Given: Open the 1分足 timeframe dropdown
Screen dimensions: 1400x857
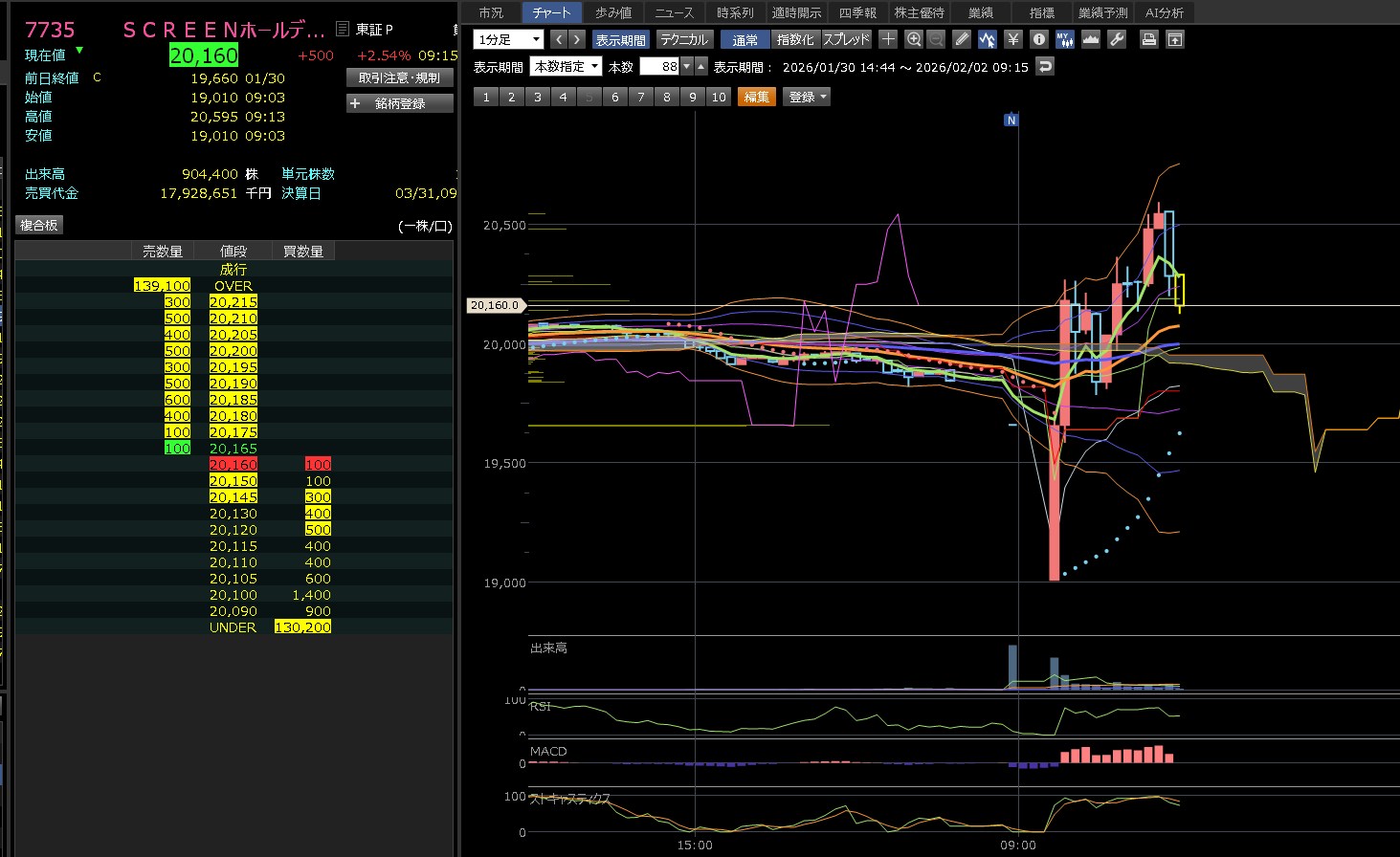Looking at the screenshot, I should [x=508, y=39].
